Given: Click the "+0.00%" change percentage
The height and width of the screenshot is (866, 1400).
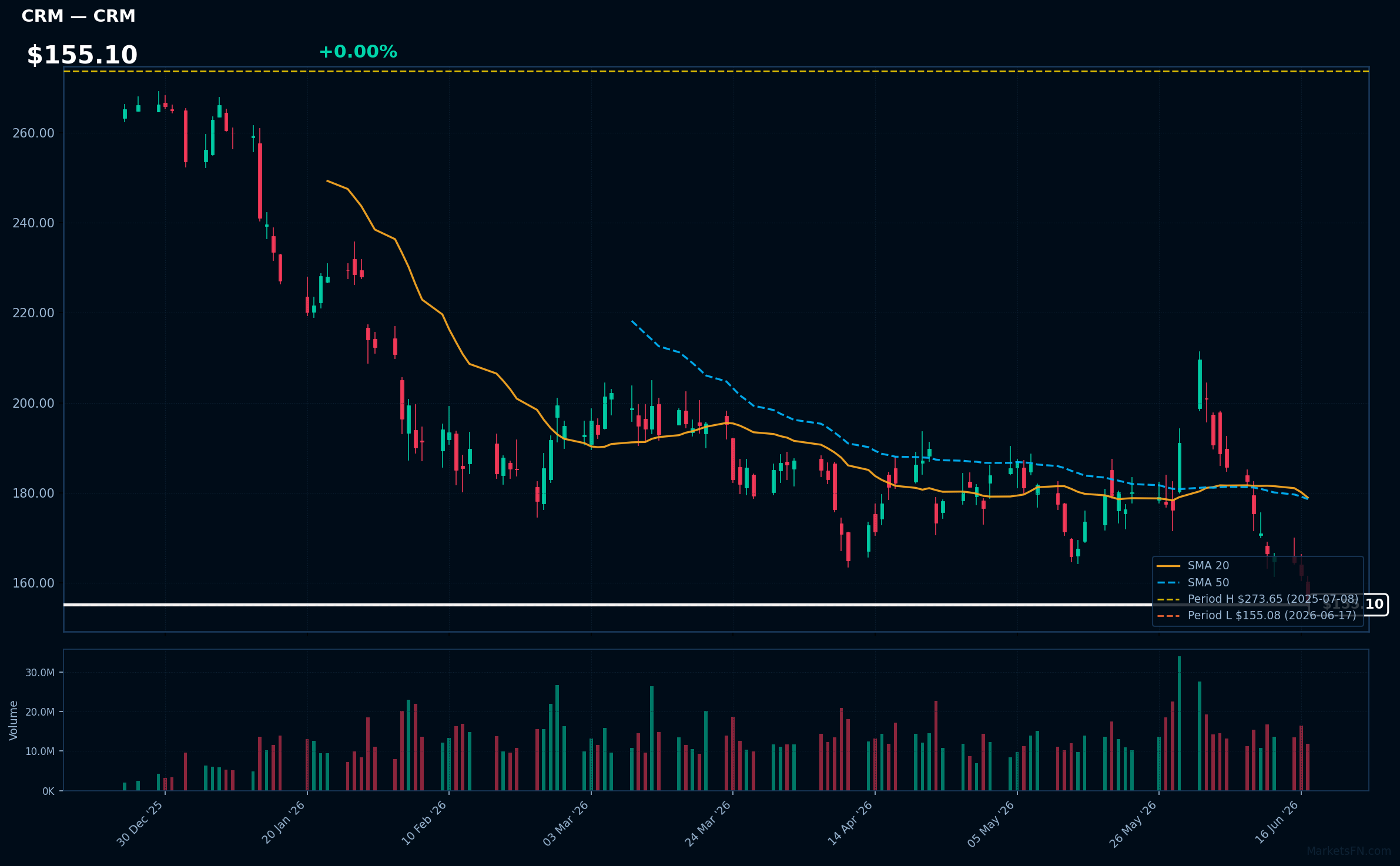Looking at the screenshot, I should tap(358, 52).
